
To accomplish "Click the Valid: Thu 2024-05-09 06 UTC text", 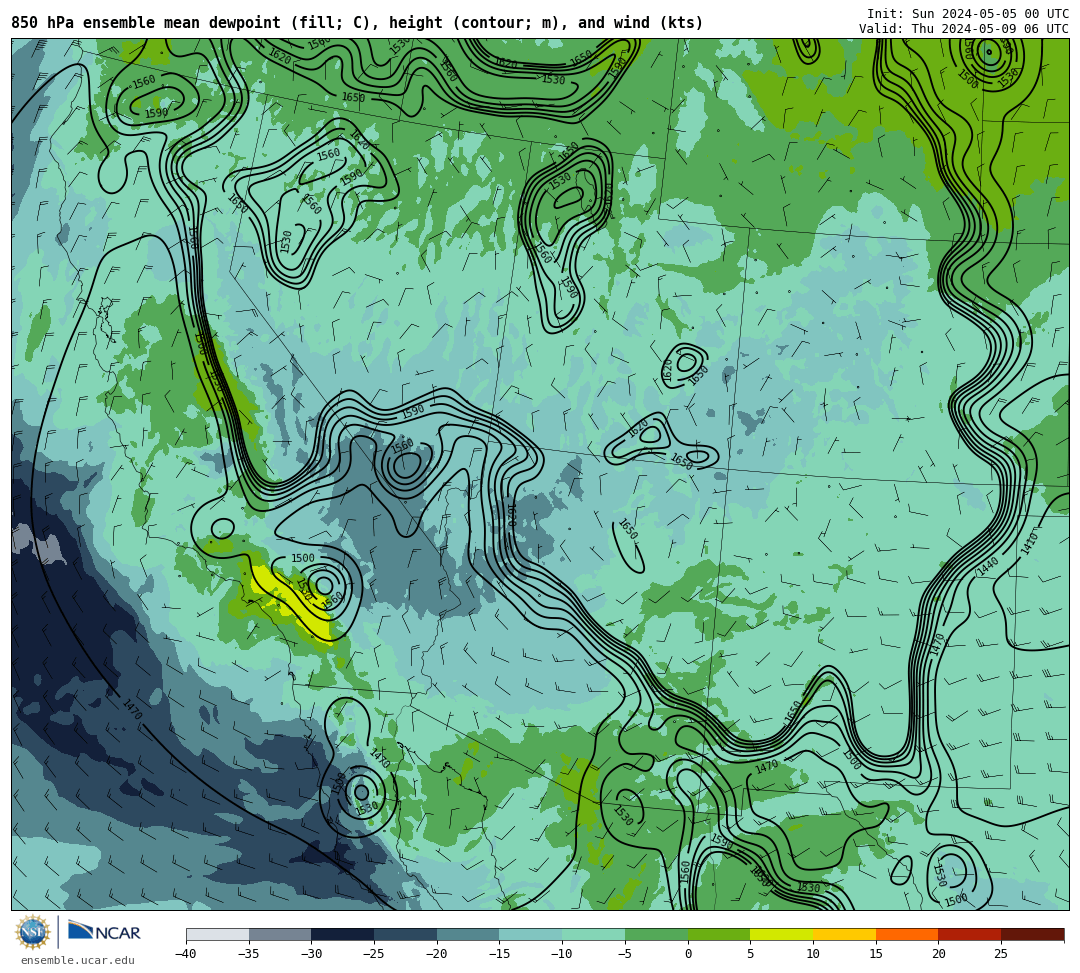I will [964, 29].
